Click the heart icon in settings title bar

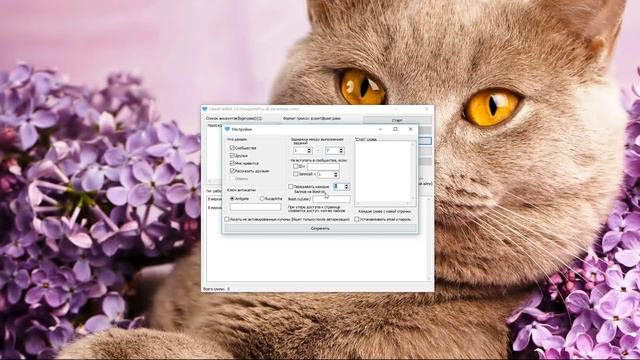pyautogui.click(x=227, y=129)
